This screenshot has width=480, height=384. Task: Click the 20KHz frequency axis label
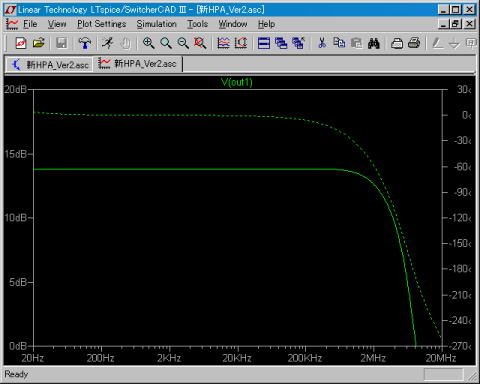click(x=237, y=358)
